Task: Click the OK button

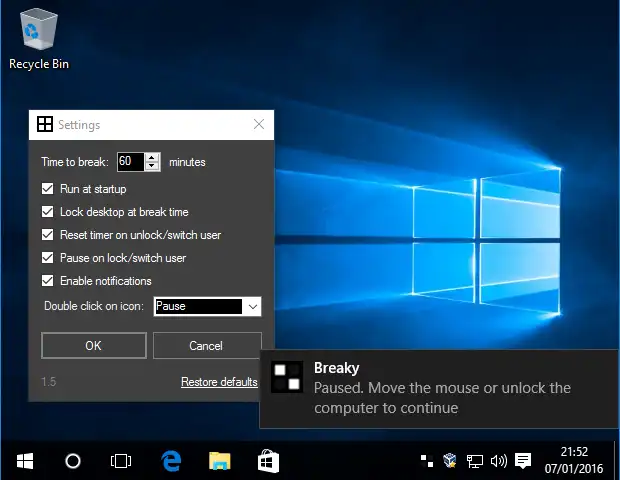Action: [94, 346]
